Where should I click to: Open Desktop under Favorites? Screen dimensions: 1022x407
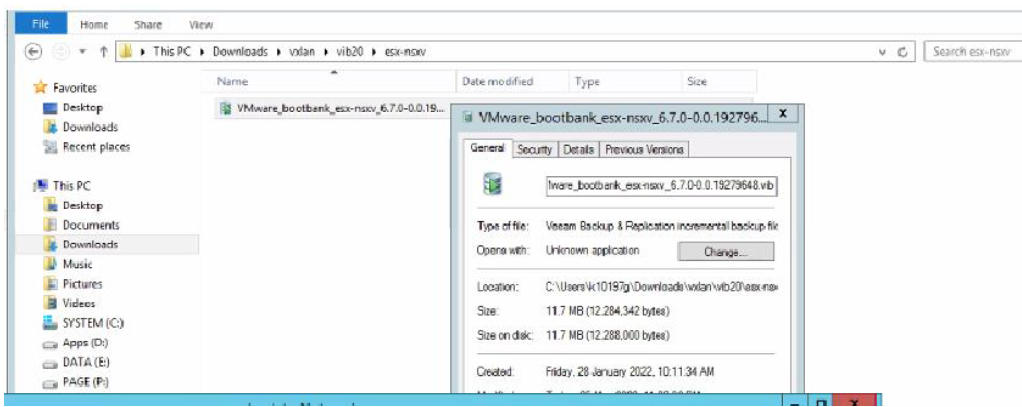tap(83, 108)
